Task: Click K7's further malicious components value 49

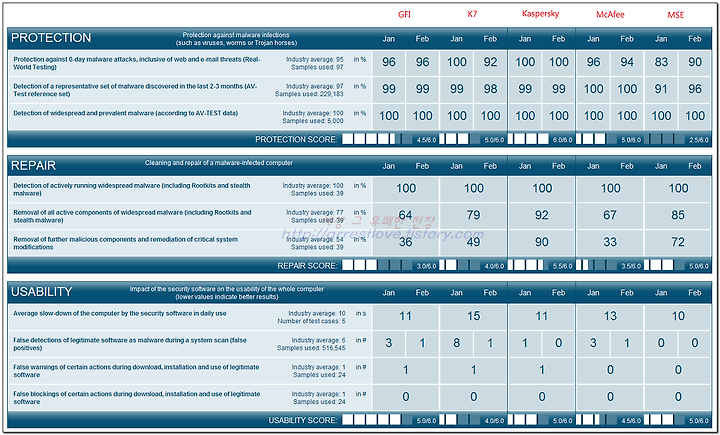Action: coord(473,242)
